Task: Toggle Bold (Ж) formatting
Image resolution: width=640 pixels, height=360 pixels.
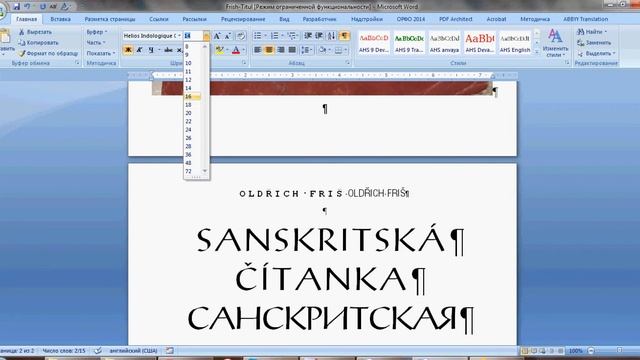Action: 128,50
